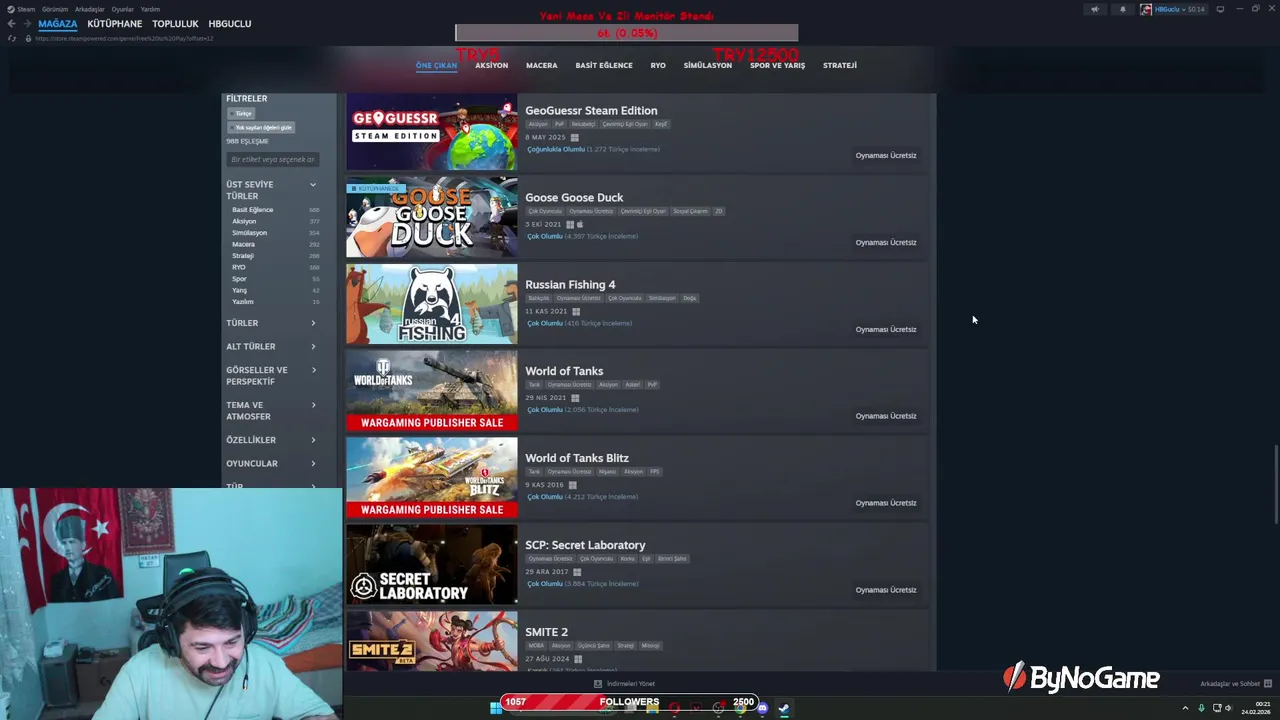
Task: Click the Friends and Chat icon
Action: (x=1268, y=684)
